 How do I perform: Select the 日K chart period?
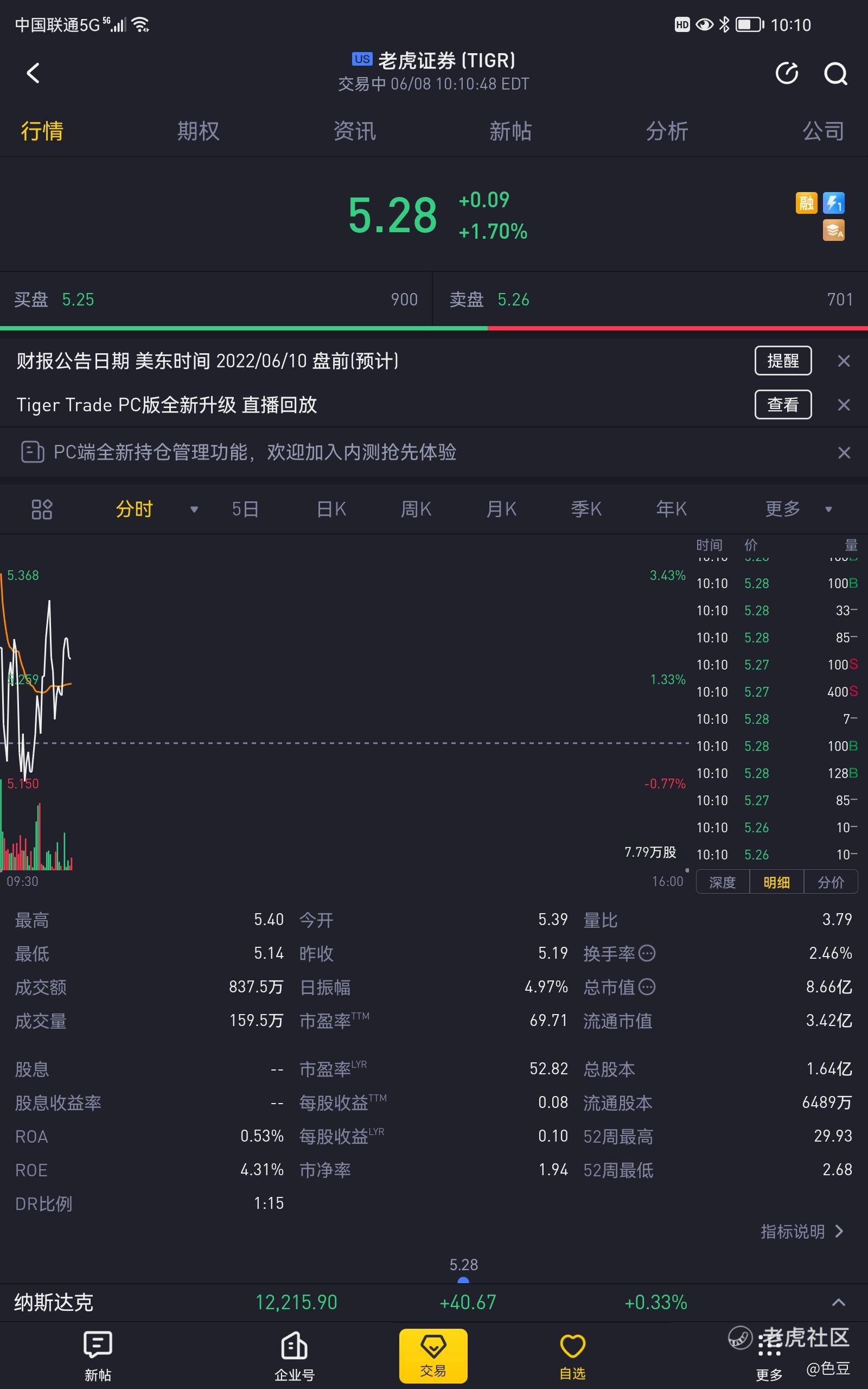coord(331,509)
